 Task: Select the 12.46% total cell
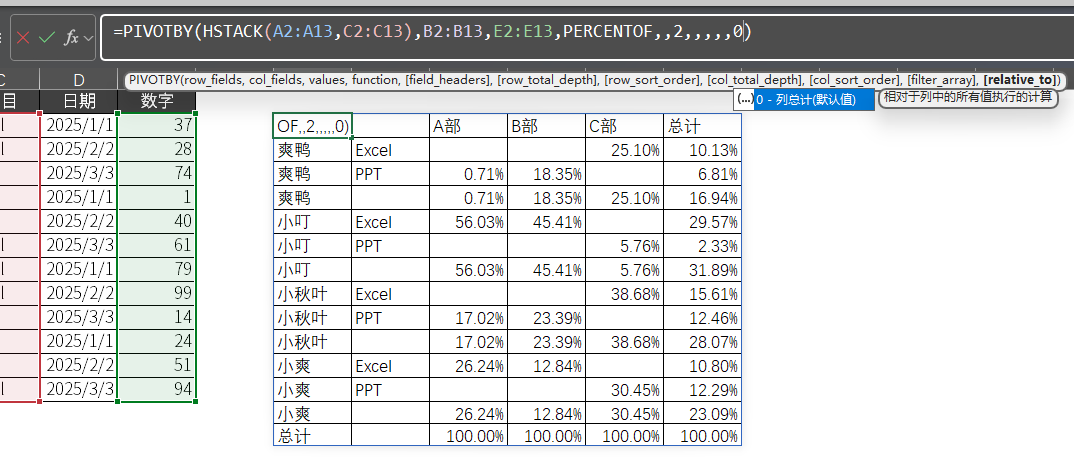click(703, 317)
